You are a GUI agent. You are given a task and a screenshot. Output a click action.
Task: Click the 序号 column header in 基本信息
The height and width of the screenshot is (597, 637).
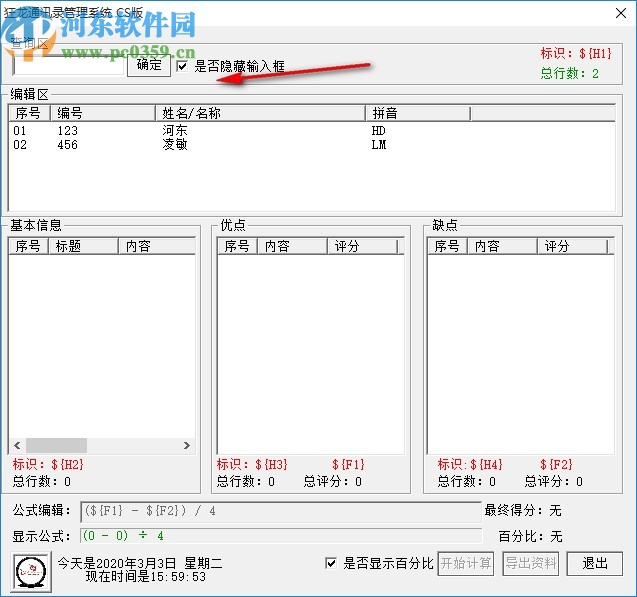(28, 246)
